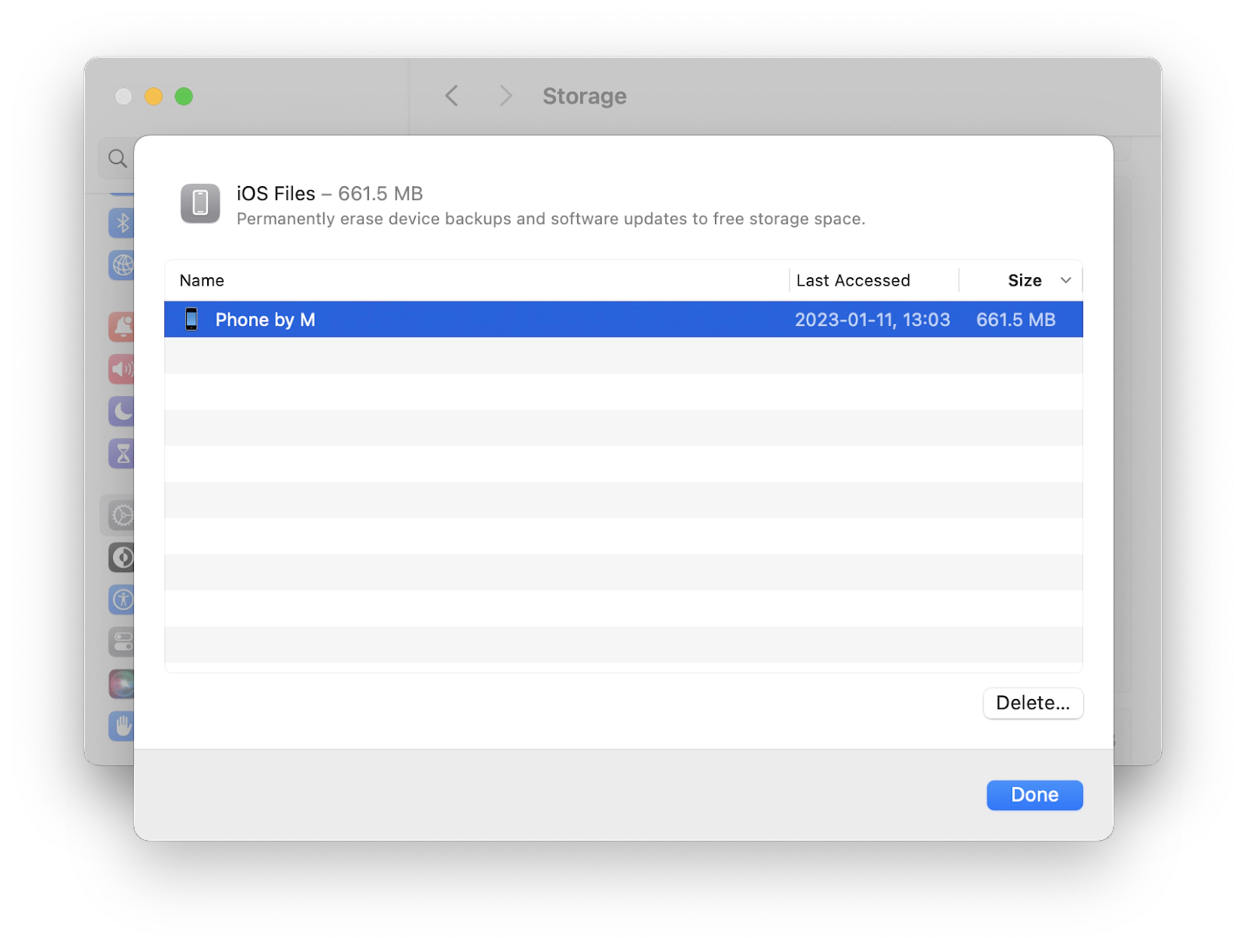
Task: Click the search magnifier in Settings sidebar
Action: tap(118, 159)
